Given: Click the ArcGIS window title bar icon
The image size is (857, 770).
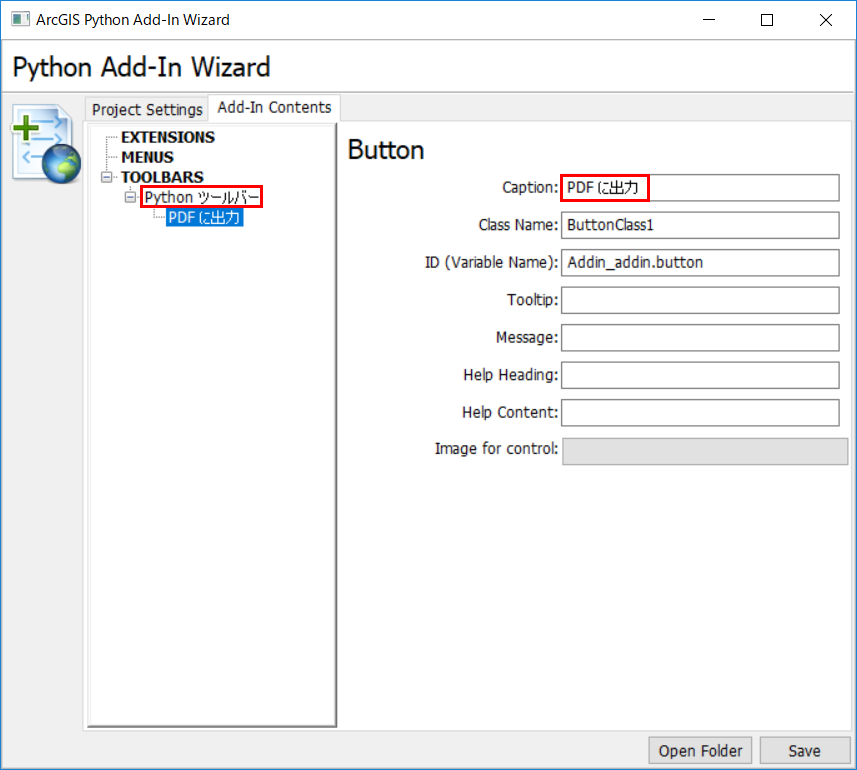Looking at the screenshot, I should tap(20, 20).
